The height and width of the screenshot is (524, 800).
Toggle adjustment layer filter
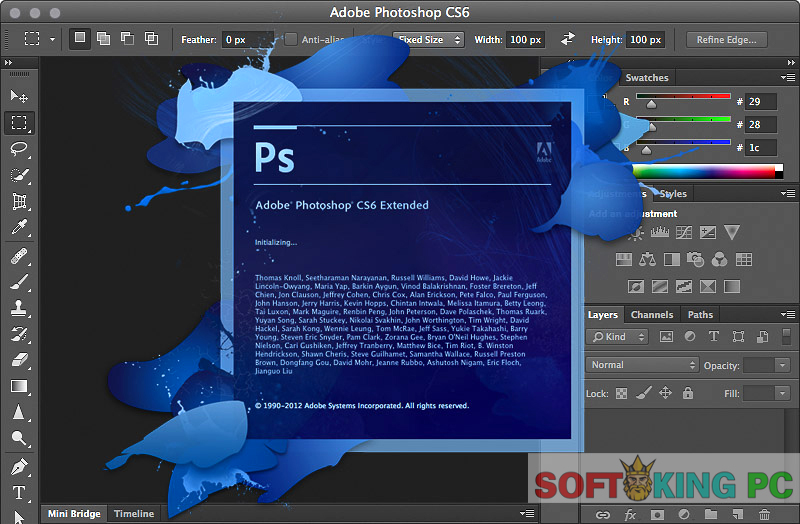tap(690, 336)
